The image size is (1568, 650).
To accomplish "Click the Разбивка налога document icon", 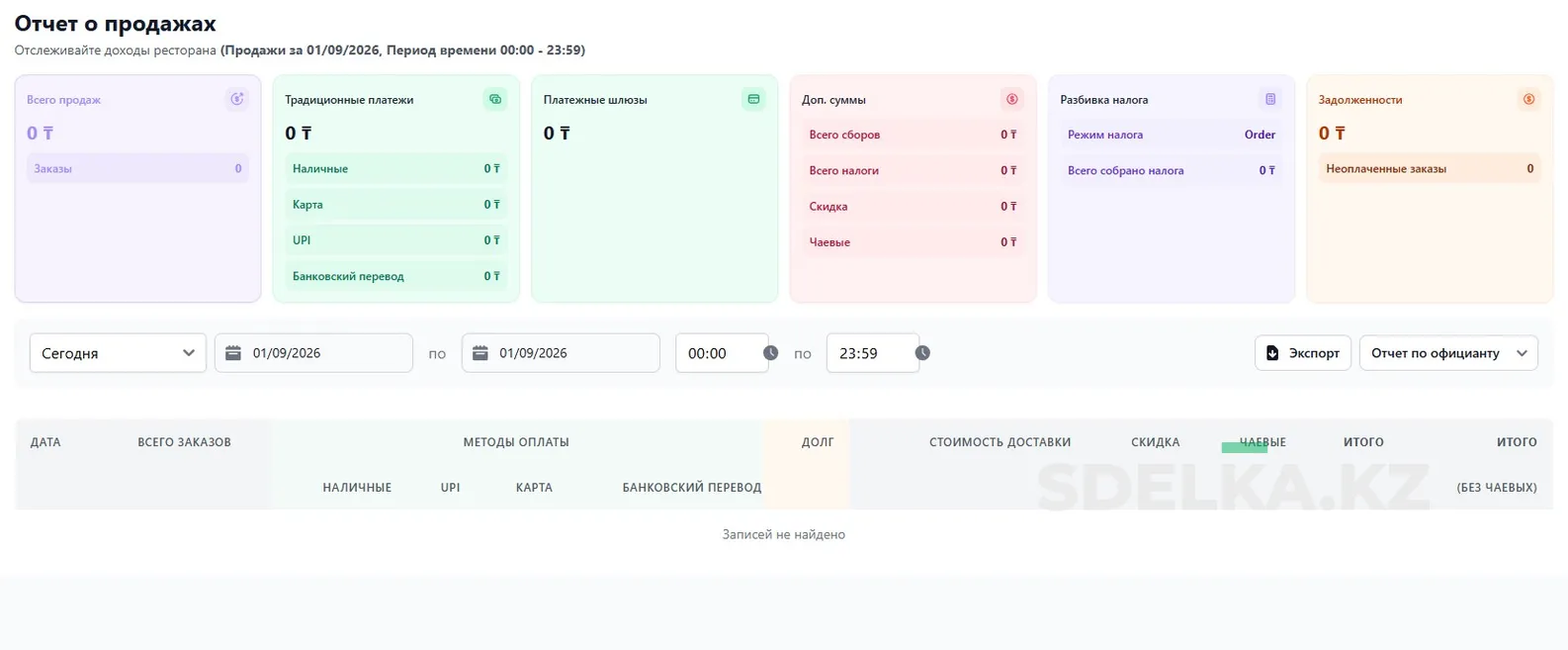I will [x=1270, y=99].
